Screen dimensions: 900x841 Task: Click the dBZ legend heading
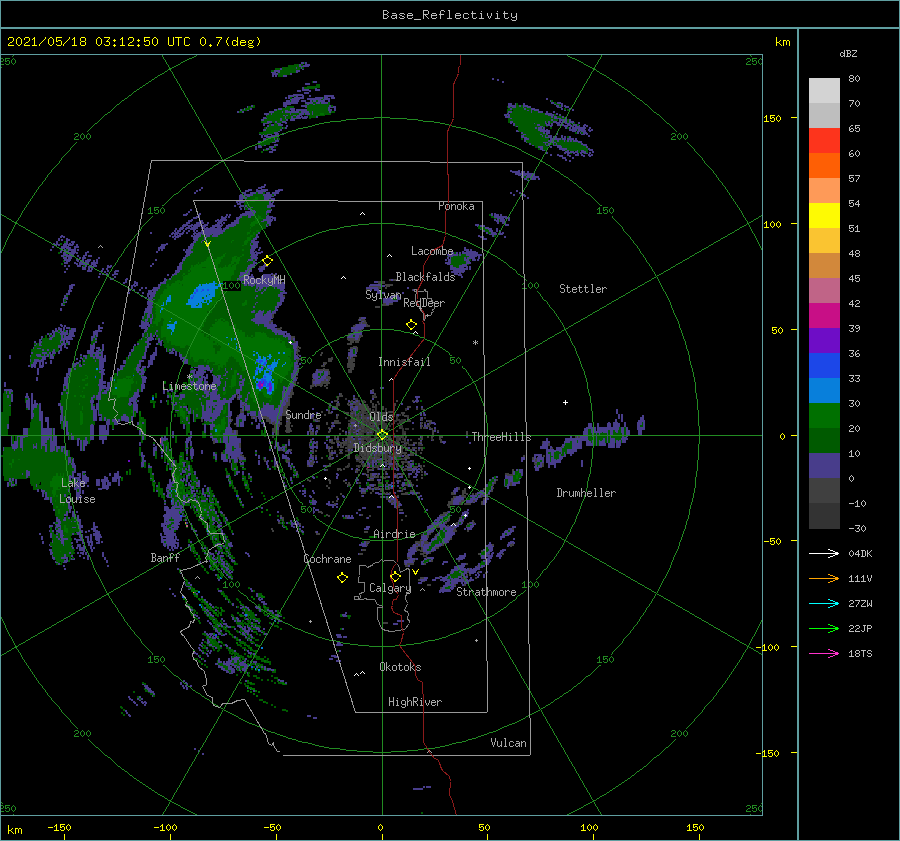click(x=848, y=53)
